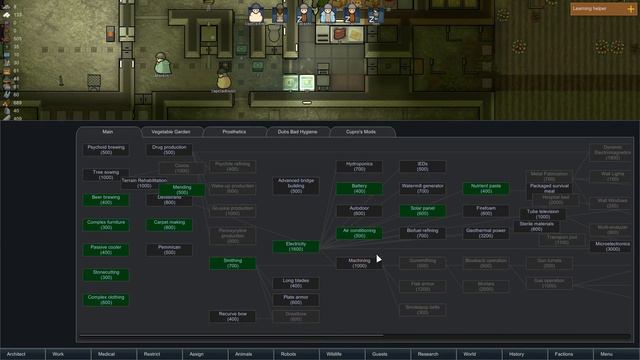
Task: Open the Dubs Bad Hygiene research tab
Action: (298, 132)
